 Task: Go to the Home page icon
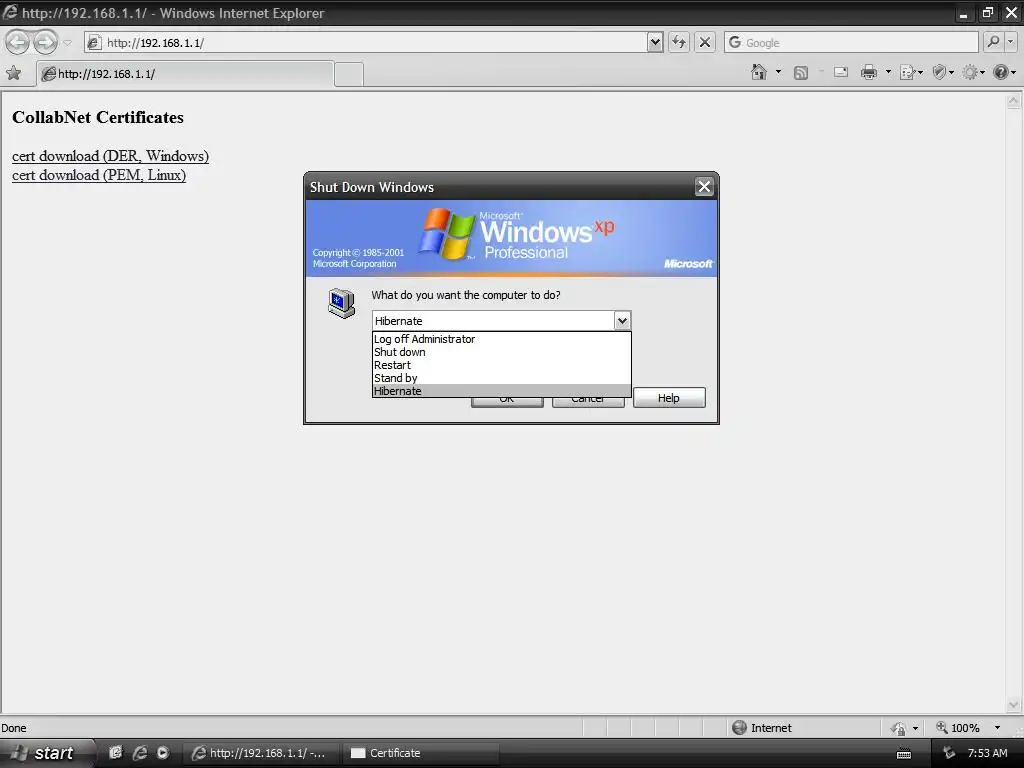pos(759,72)
